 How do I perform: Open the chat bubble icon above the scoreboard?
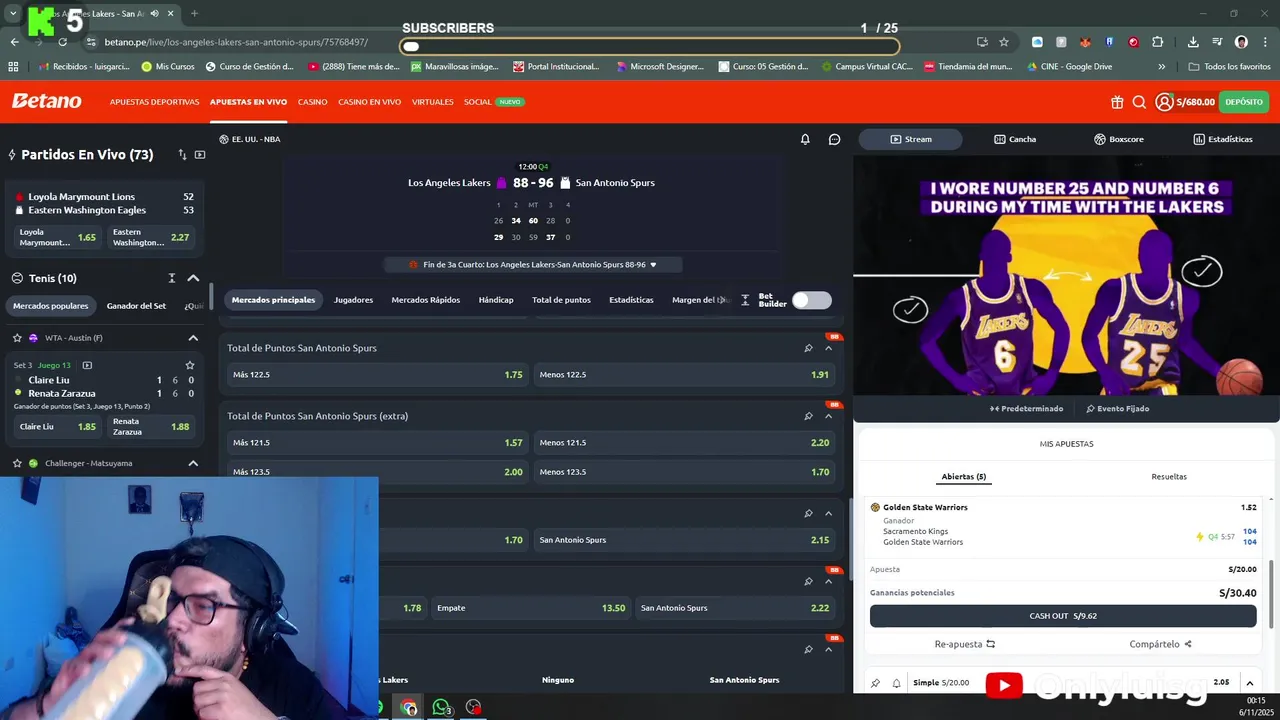[x=835, y=139]
